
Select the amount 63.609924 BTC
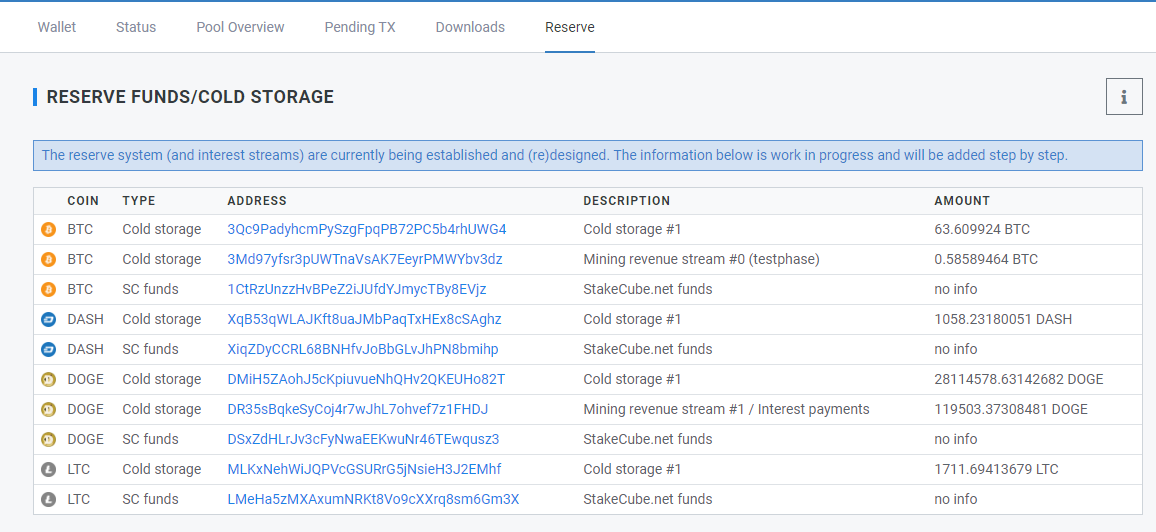[x=982, y=229]
